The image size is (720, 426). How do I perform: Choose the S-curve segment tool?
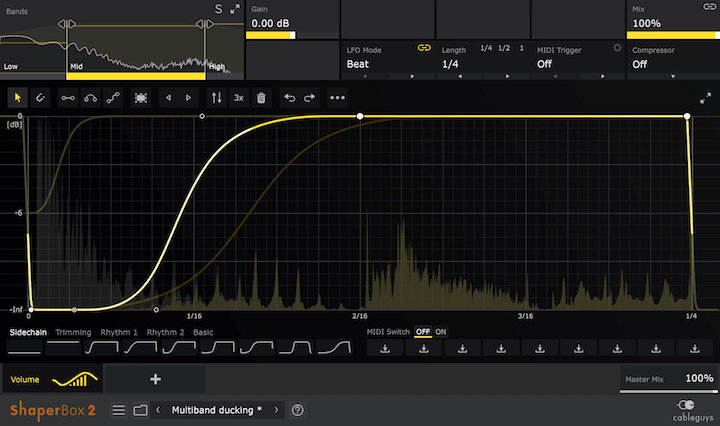coord(113,98)
